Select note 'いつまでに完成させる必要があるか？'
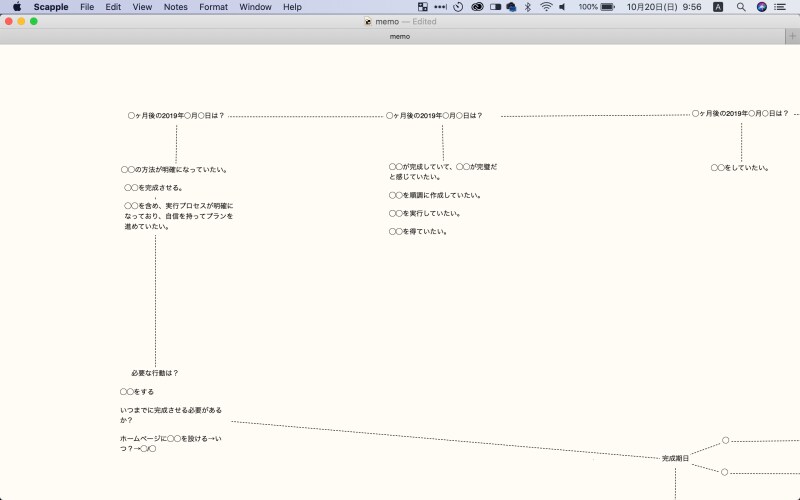 (x=171, y=415)
